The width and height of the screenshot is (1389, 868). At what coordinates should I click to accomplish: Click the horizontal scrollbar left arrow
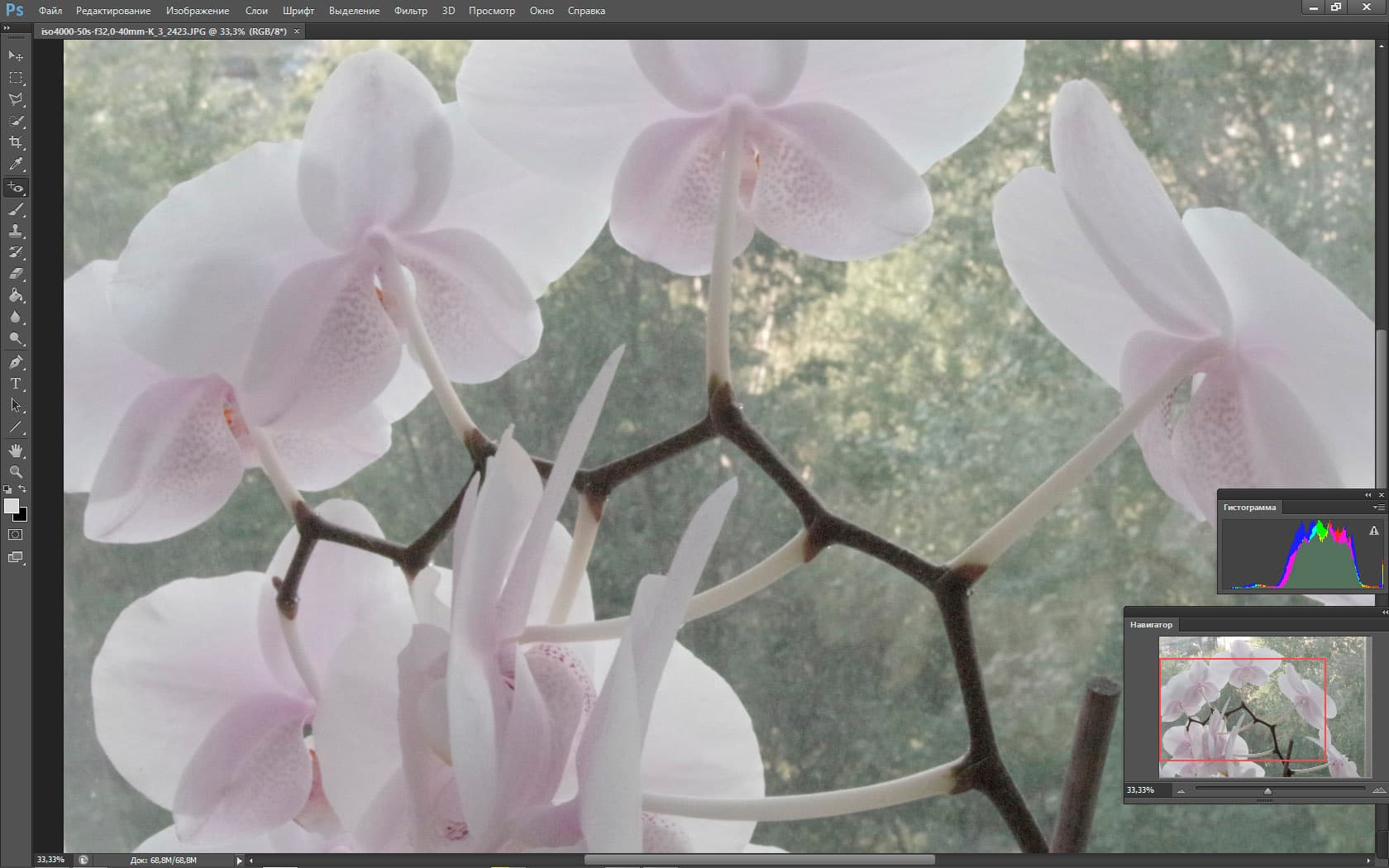(251, 861)
